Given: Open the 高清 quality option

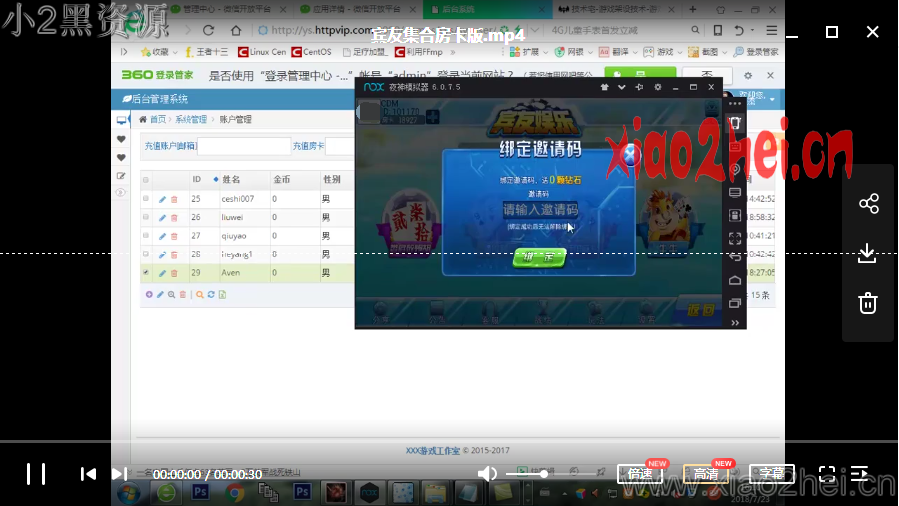Looking at the screenshot, I should tap(706, 474).
